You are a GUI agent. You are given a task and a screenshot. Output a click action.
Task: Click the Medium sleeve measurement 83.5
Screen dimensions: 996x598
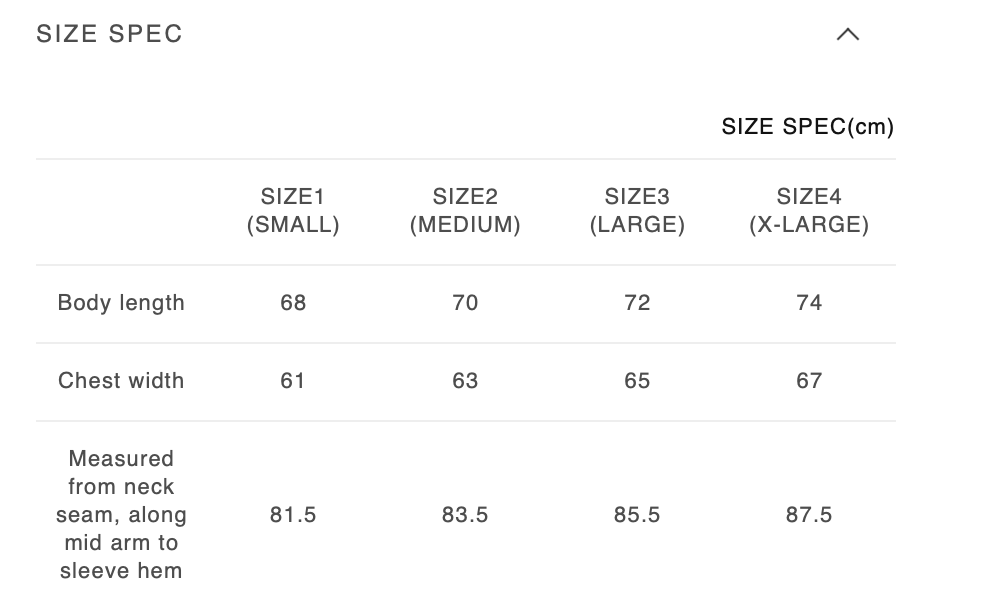click(x=465, y=515)
